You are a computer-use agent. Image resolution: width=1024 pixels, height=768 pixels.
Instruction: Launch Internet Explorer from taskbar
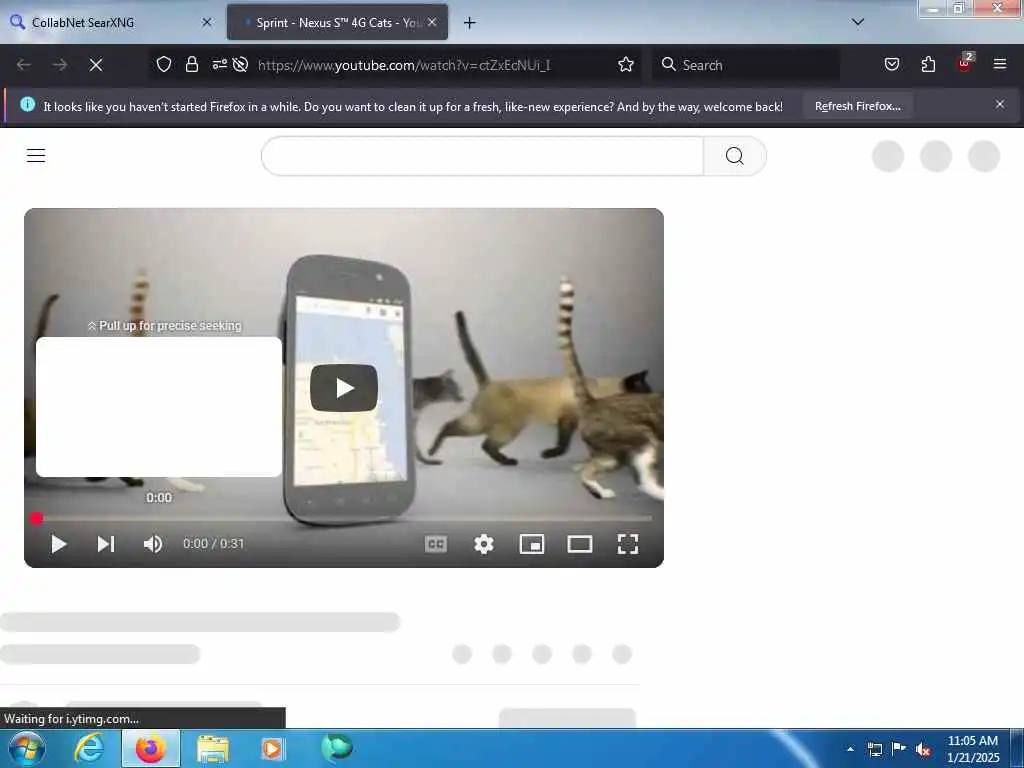pos(88,748)
